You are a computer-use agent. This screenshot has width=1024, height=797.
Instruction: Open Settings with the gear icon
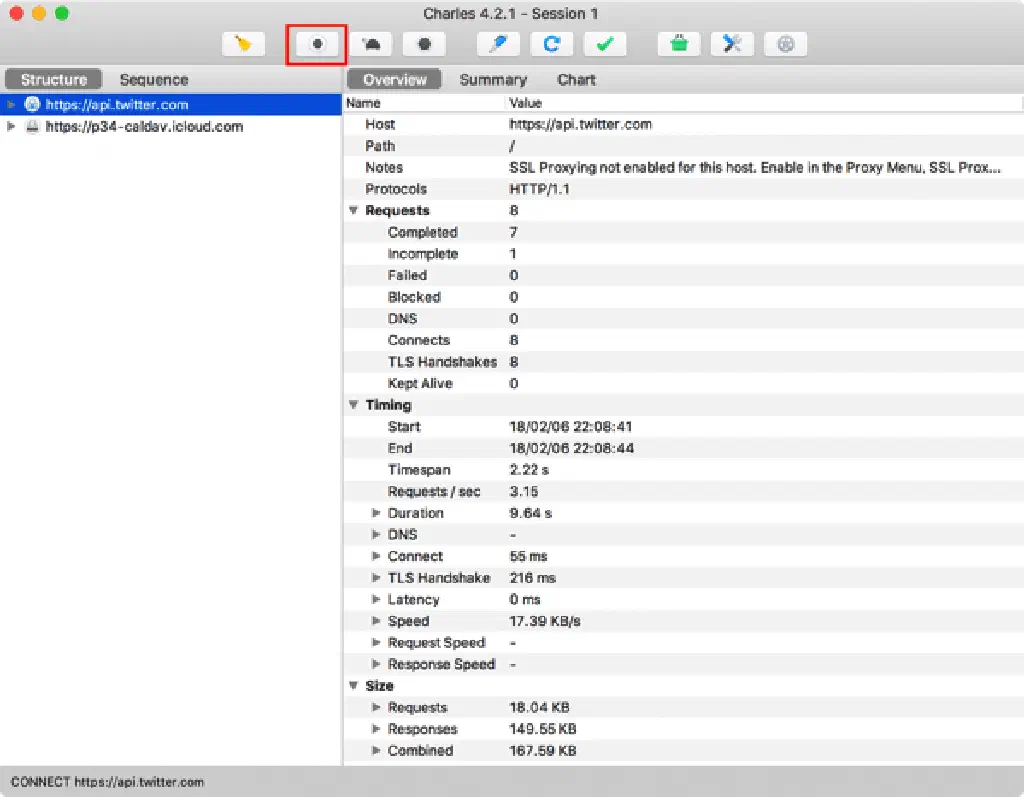785,44
